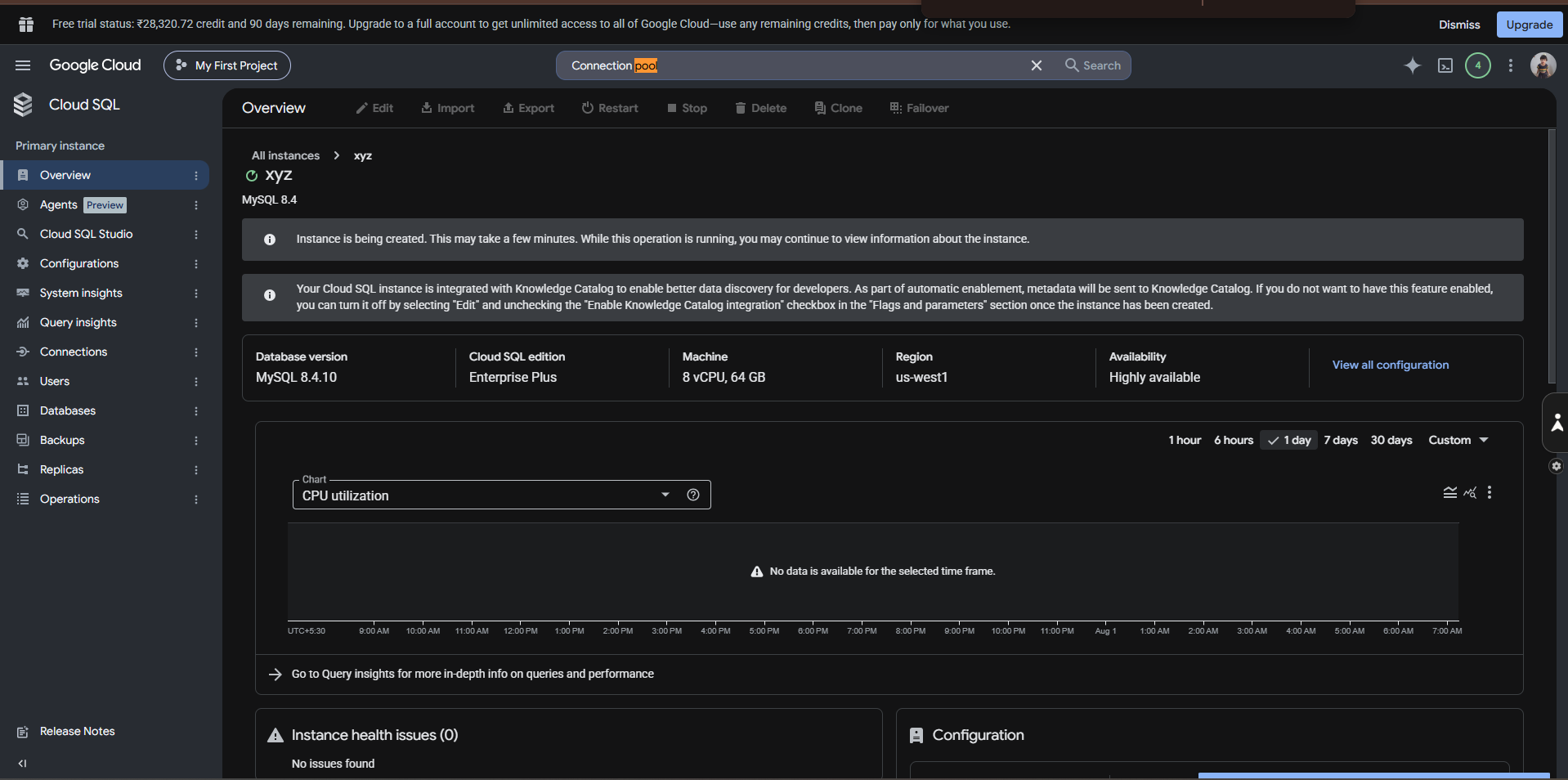Click Export in the instance toolbar

(x=528, y=108)
